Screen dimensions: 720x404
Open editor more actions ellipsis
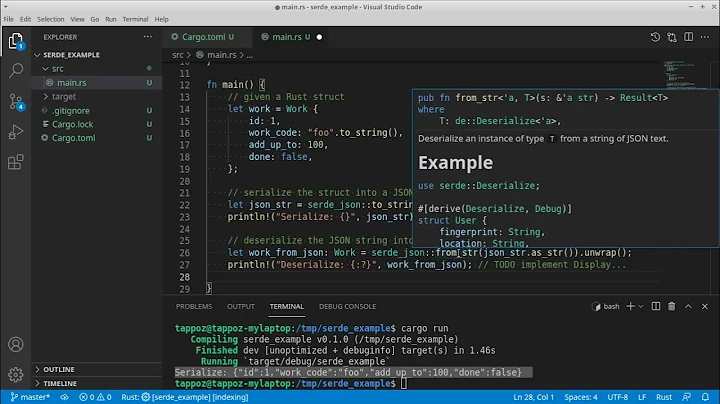[705, 37]
